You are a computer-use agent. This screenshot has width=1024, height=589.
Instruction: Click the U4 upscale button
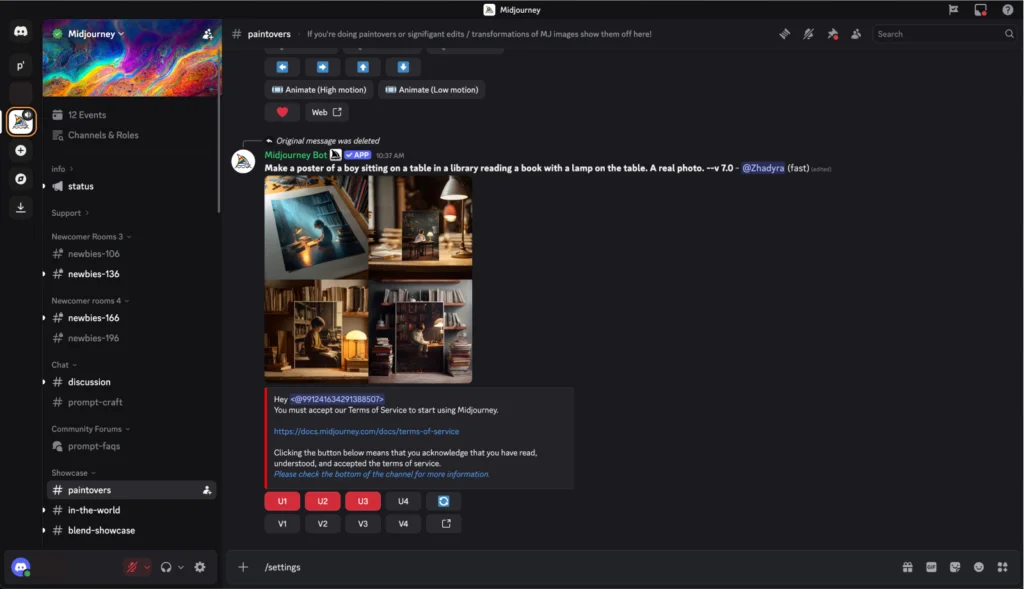pos(403,501)
